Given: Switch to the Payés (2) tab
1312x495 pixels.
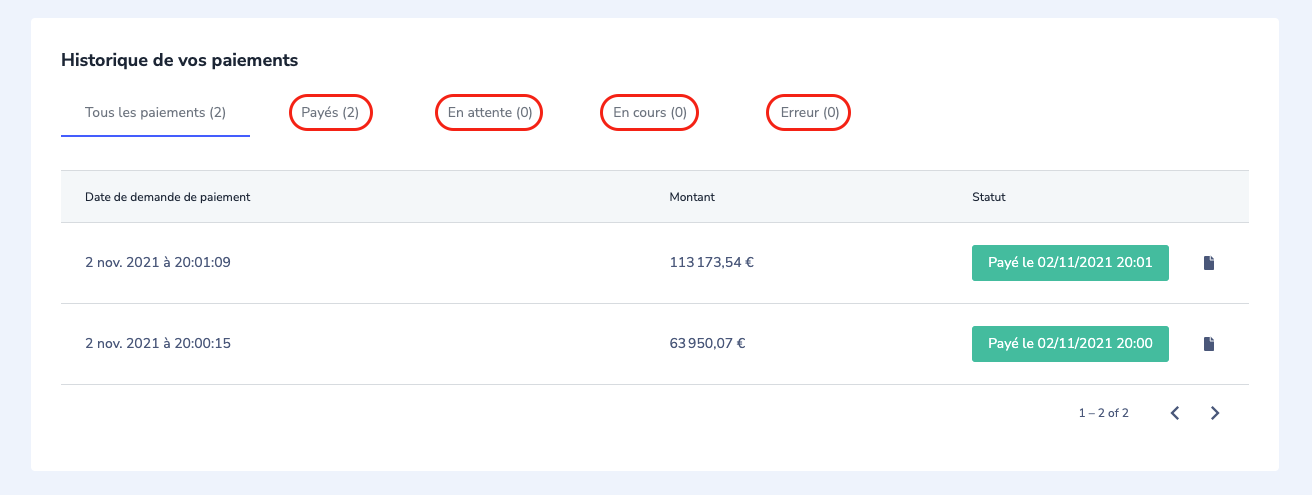Looking at the screenshot, I should 330,113.
